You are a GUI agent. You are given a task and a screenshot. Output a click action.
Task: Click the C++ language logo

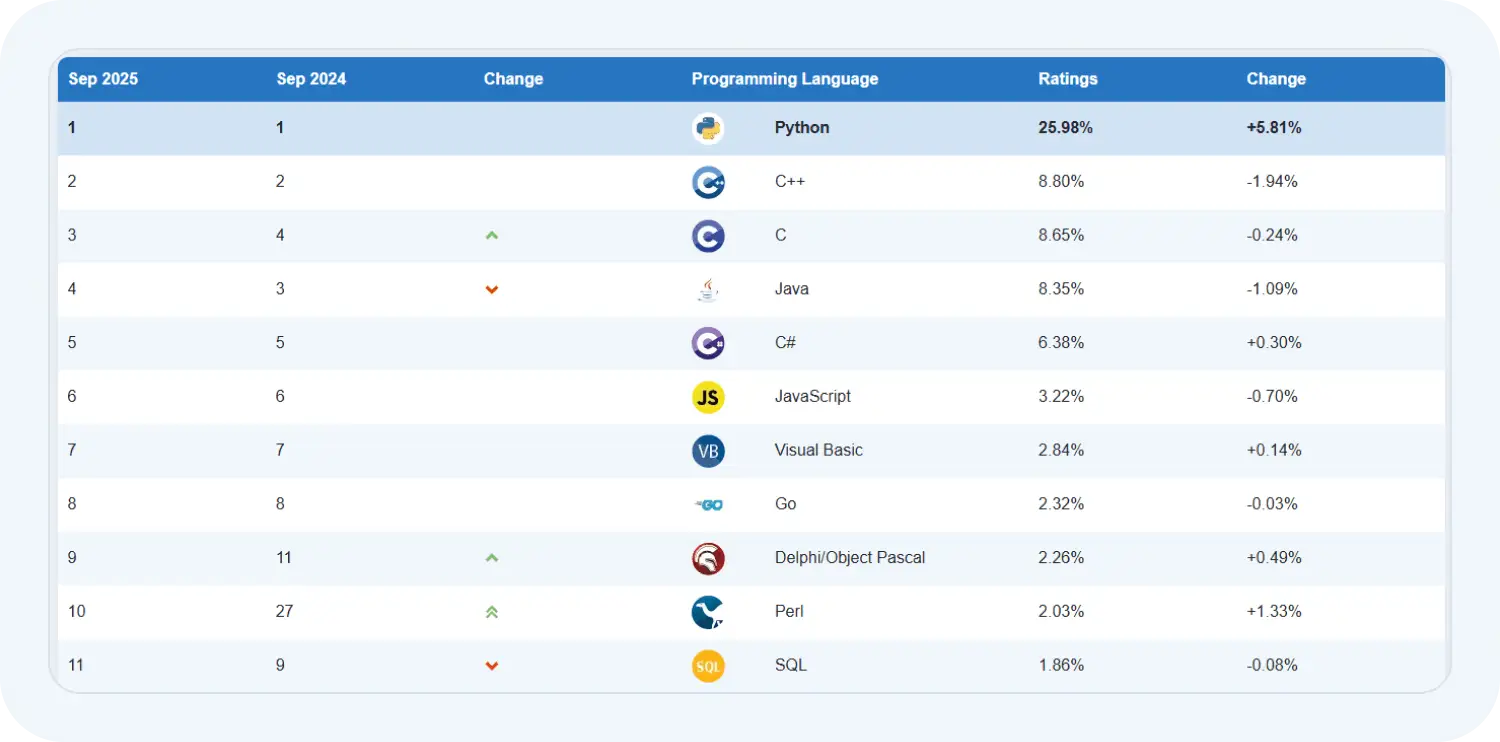point(708,182)
